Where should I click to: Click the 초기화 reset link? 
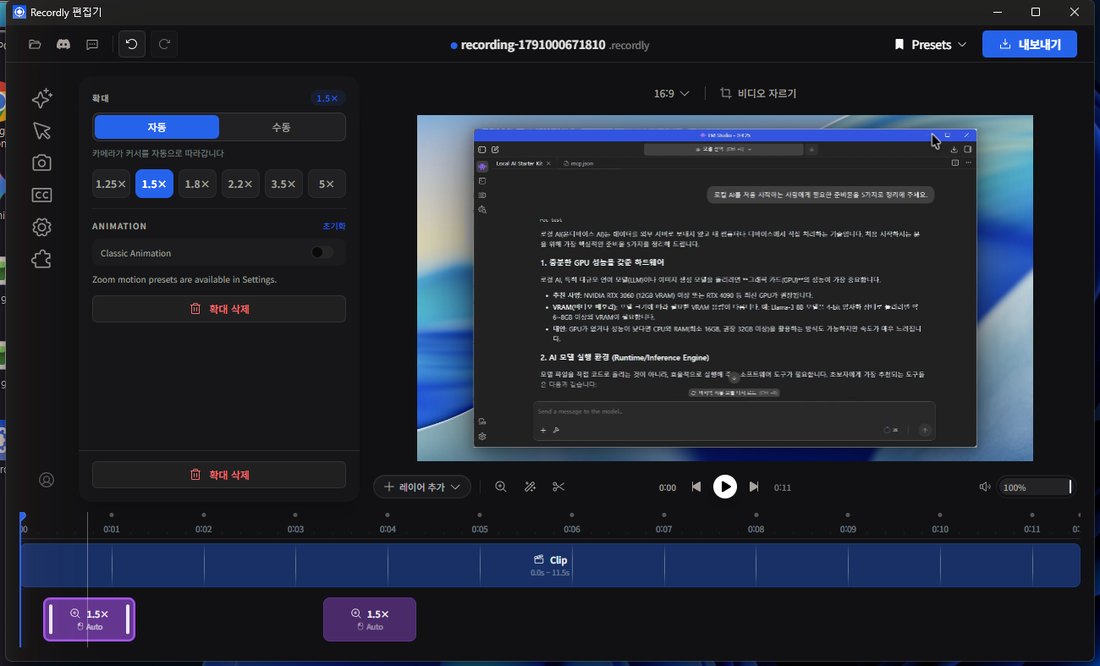[x=334, y=226]
